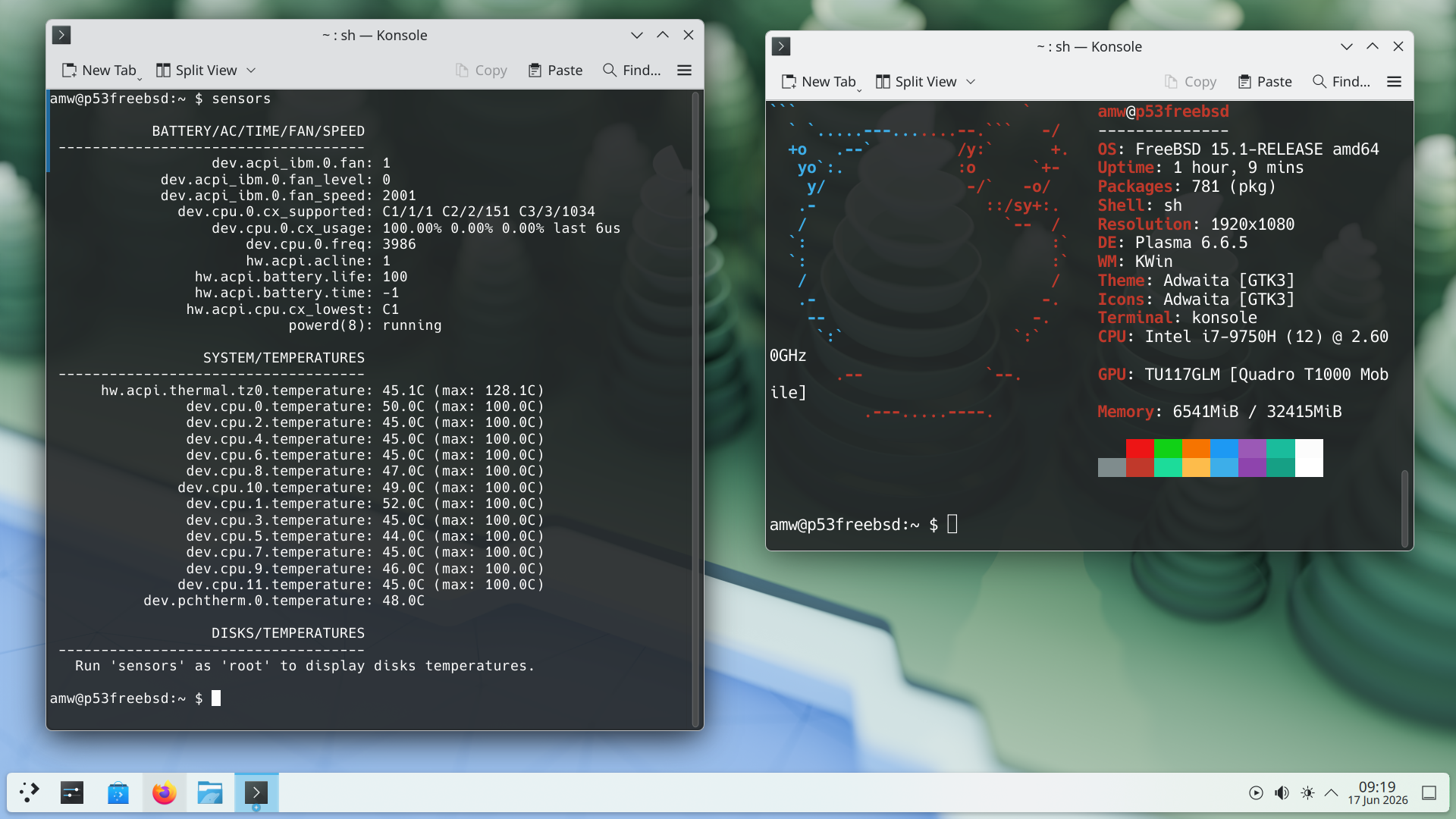Click 'DISKS/TEMPERATURES' heading in left terminal
This screenshot has height=819, width=1456.
coord(287,633)
